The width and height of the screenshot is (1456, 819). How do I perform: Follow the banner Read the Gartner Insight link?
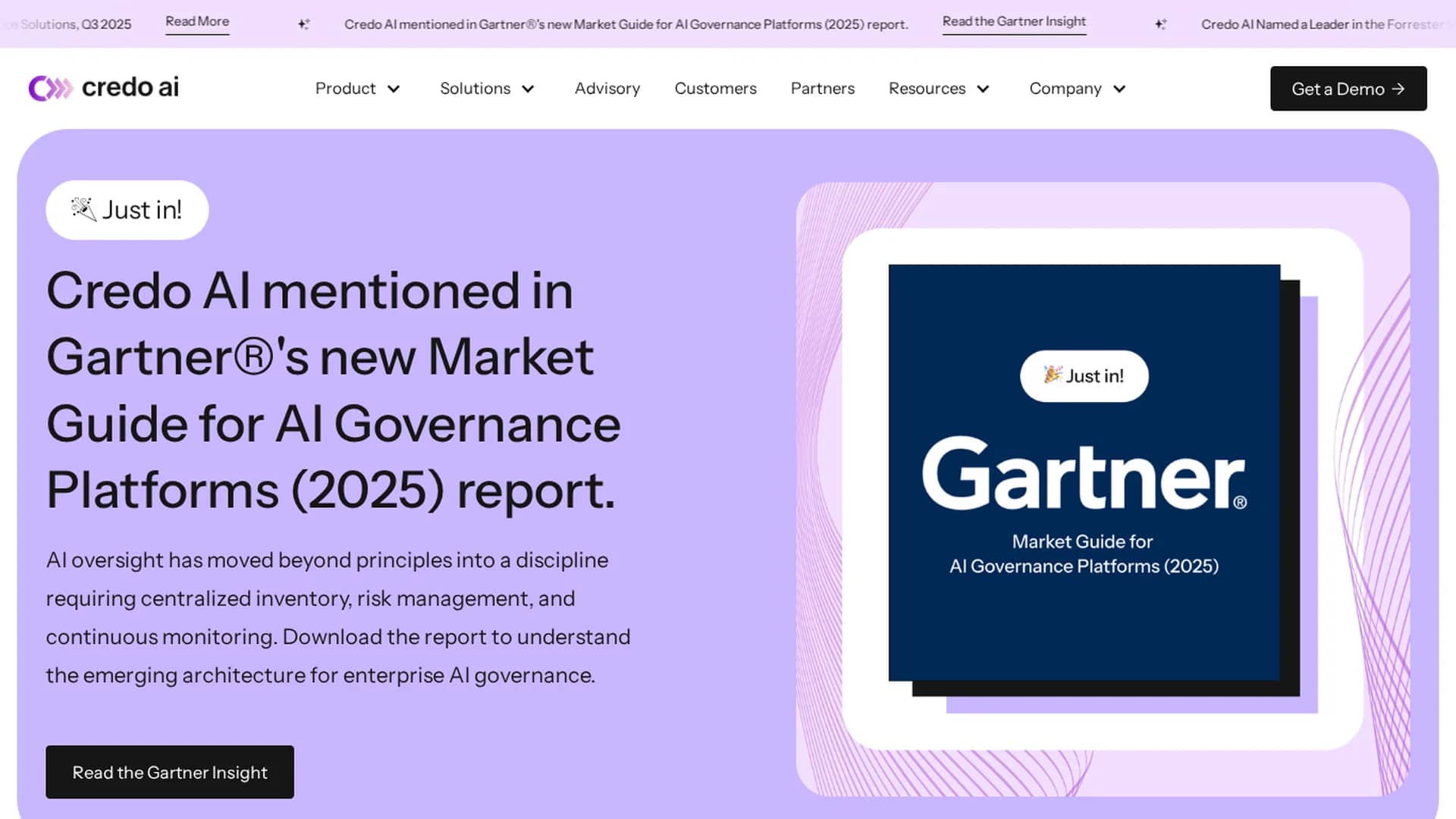pyautogui.click(x=1014, y=22)
